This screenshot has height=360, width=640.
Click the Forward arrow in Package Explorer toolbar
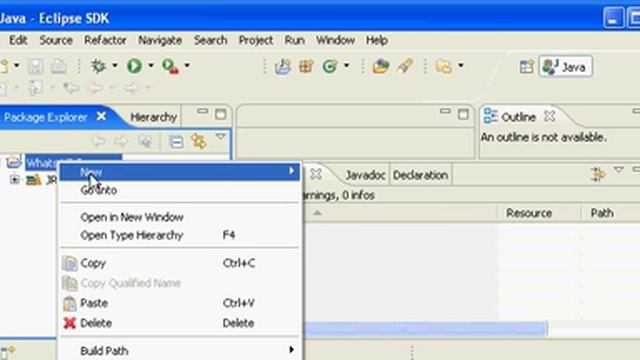coord(121,142)
